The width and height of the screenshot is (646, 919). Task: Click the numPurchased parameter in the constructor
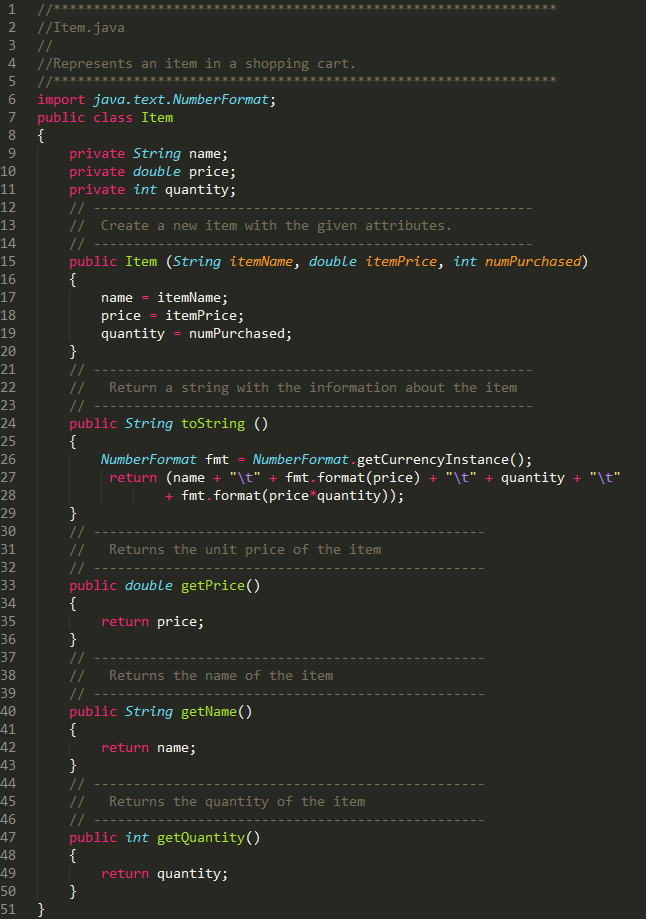[x=533, y=261]
